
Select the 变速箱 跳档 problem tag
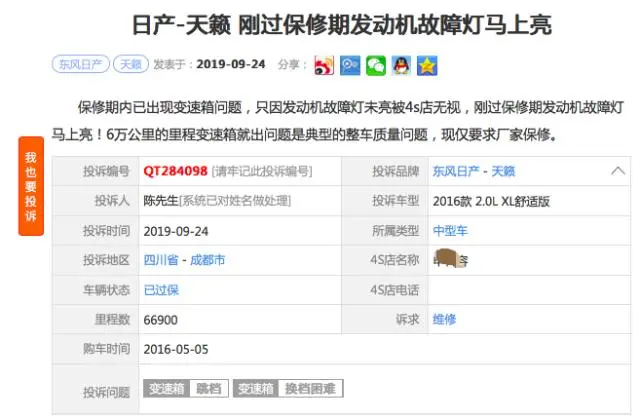tap(186, 388)
